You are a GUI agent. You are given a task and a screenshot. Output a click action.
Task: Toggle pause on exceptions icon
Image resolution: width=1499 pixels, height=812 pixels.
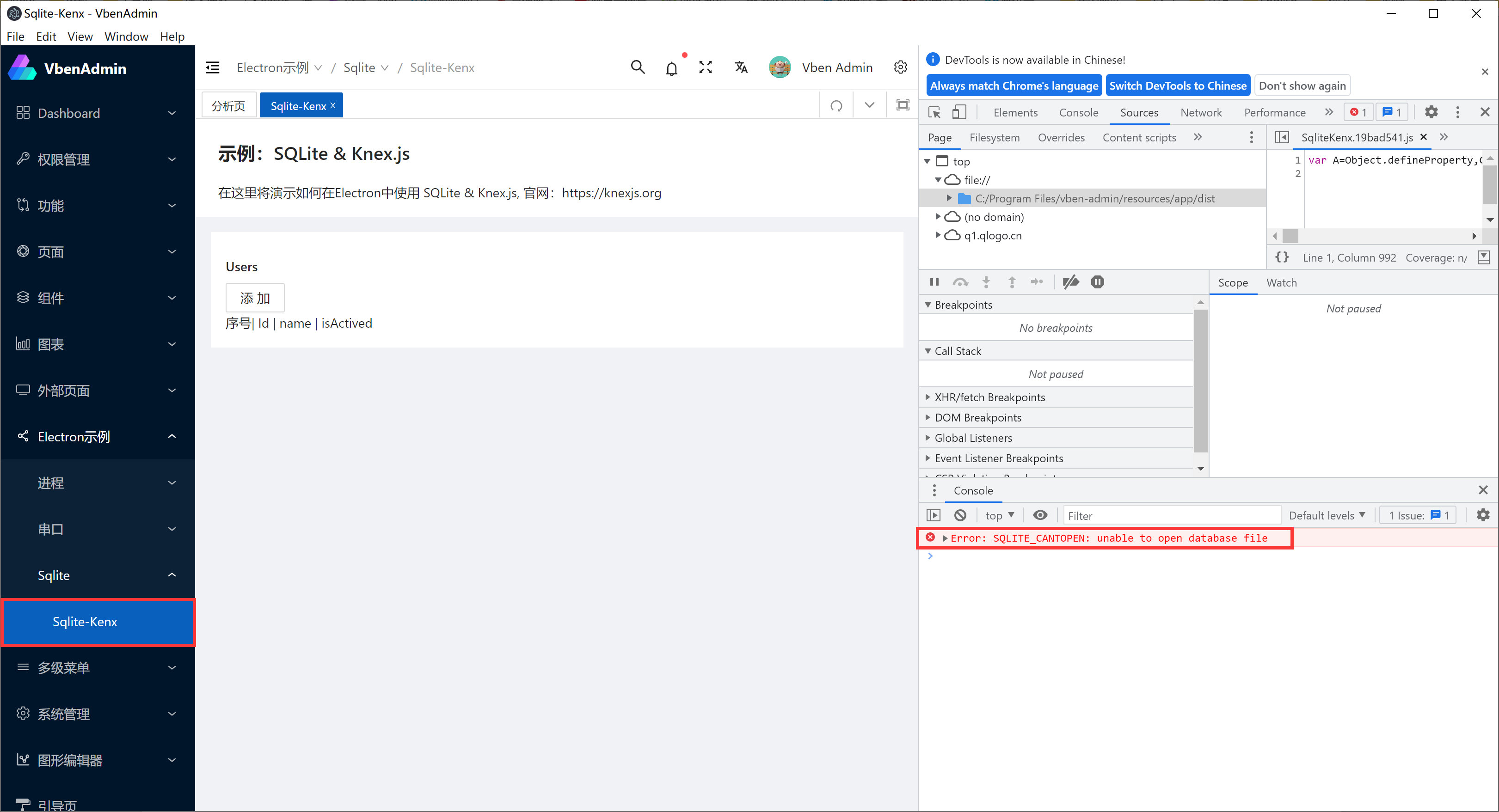1098,282
